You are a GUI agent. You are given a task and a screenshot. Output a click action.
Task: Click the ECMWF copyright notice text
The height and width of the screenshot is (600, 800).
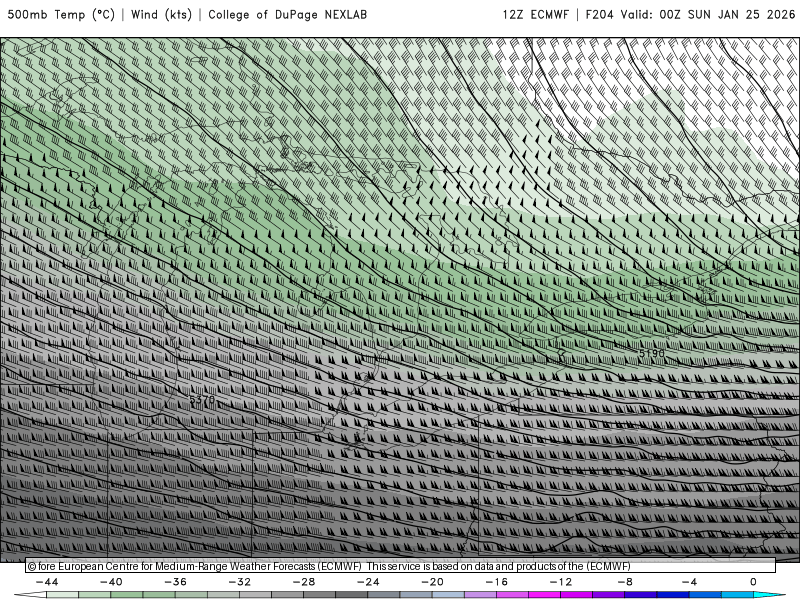point(329,566)
